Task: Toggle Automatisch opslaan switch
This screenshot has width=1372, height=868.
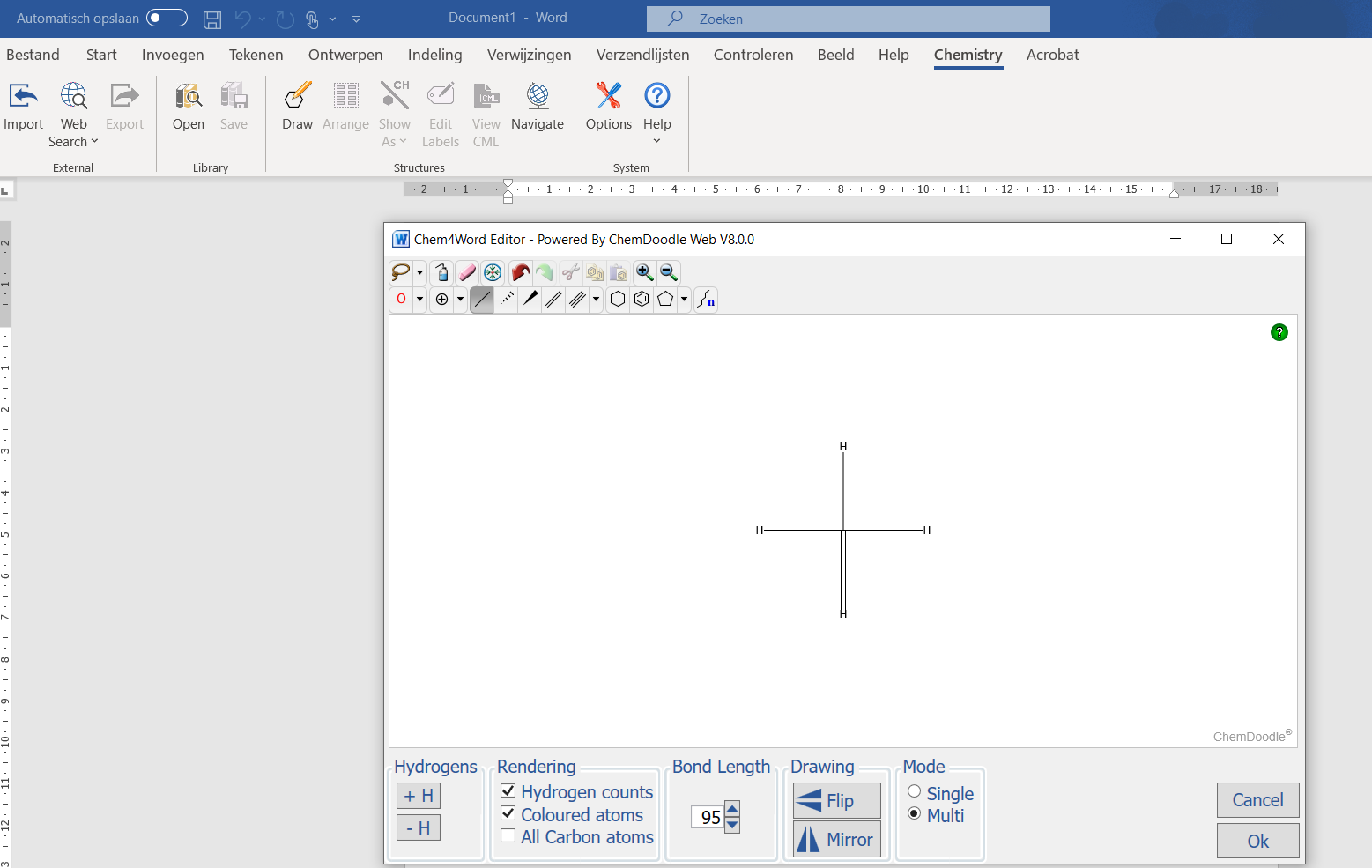Action: [167, 18]
